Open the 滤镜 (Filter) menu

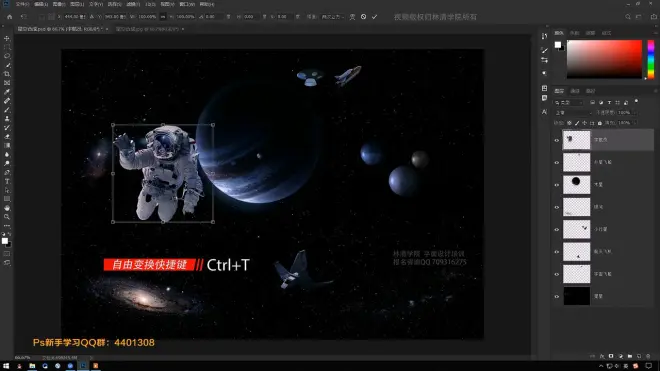[133, 4]
